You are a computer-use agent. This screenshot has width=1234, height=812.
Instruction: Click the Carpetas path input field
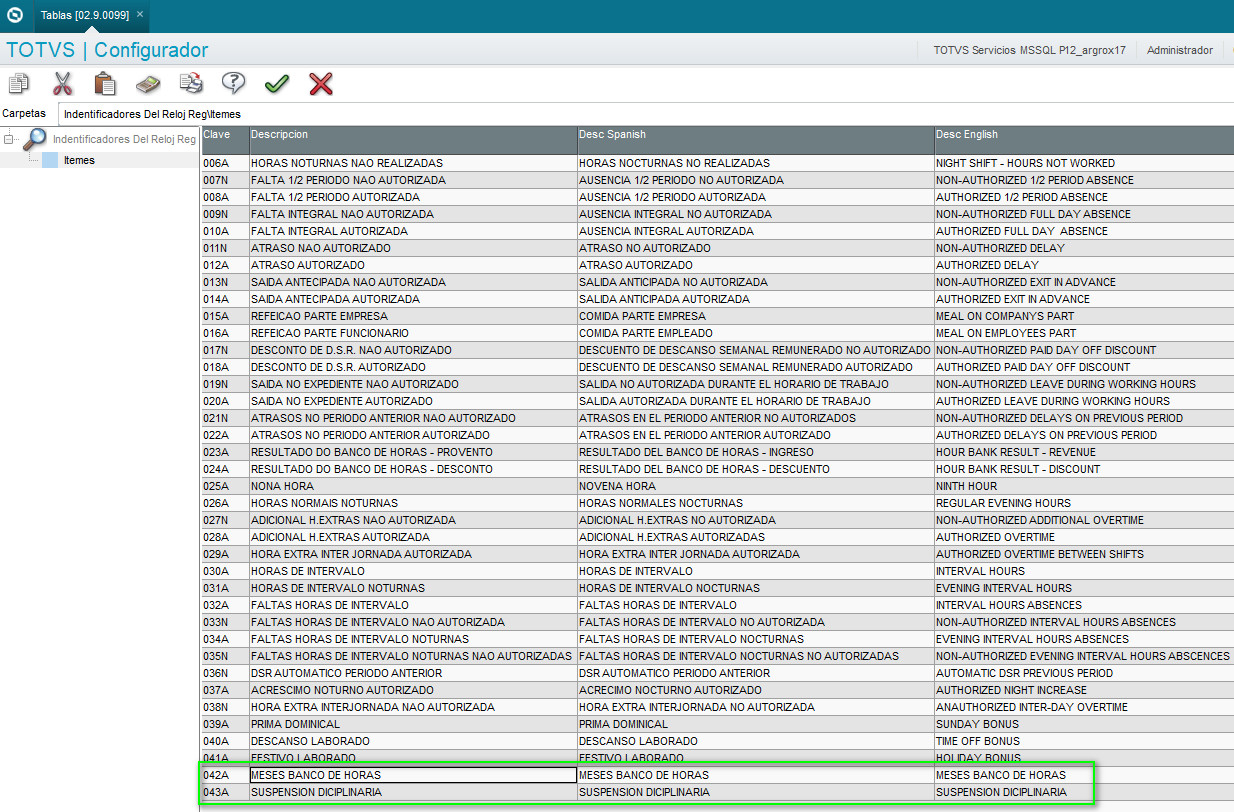pos(646,114)
